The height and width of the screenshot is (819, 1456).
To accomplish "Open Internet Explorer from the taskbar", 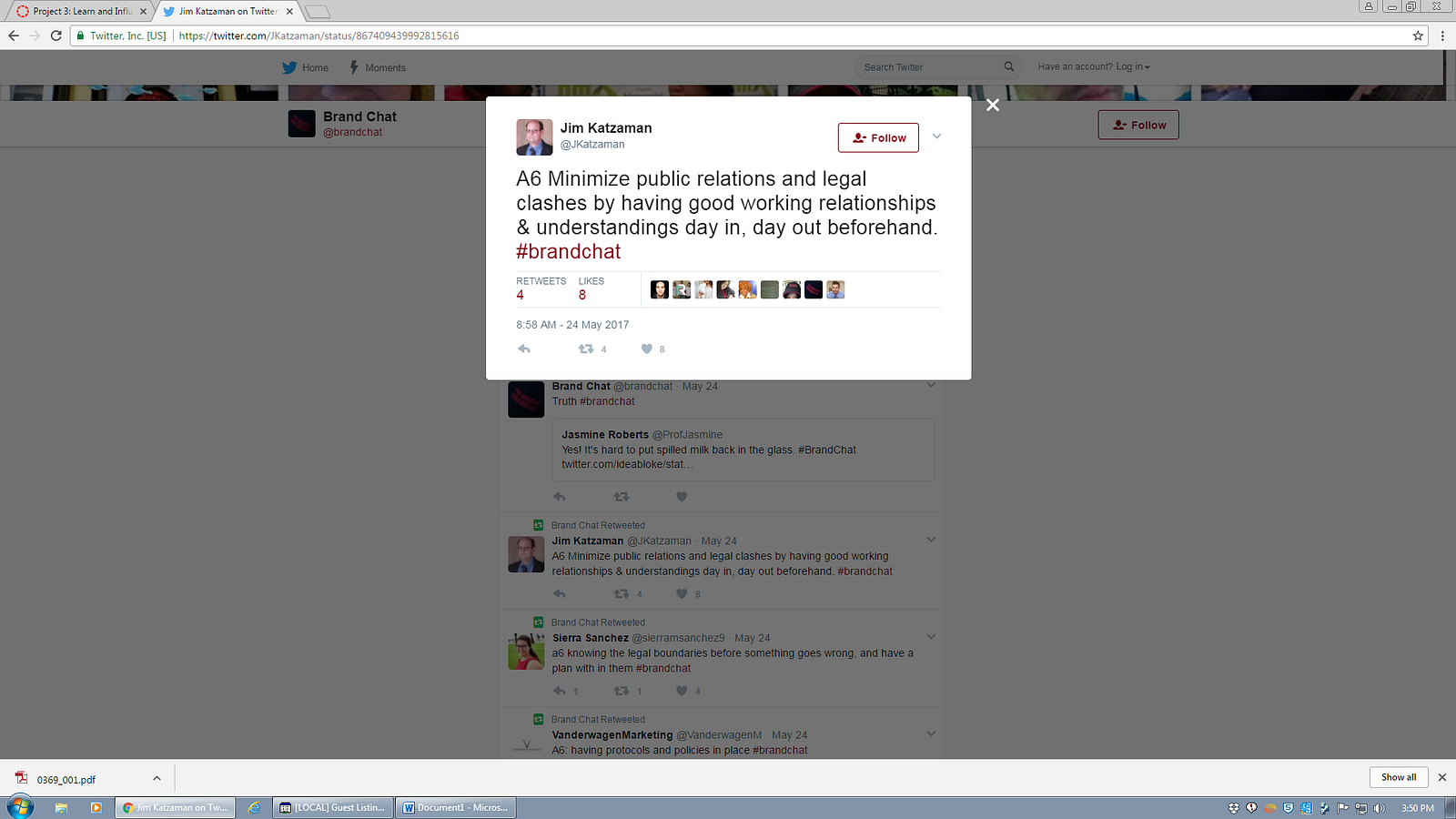I will (x=254, y=807).
